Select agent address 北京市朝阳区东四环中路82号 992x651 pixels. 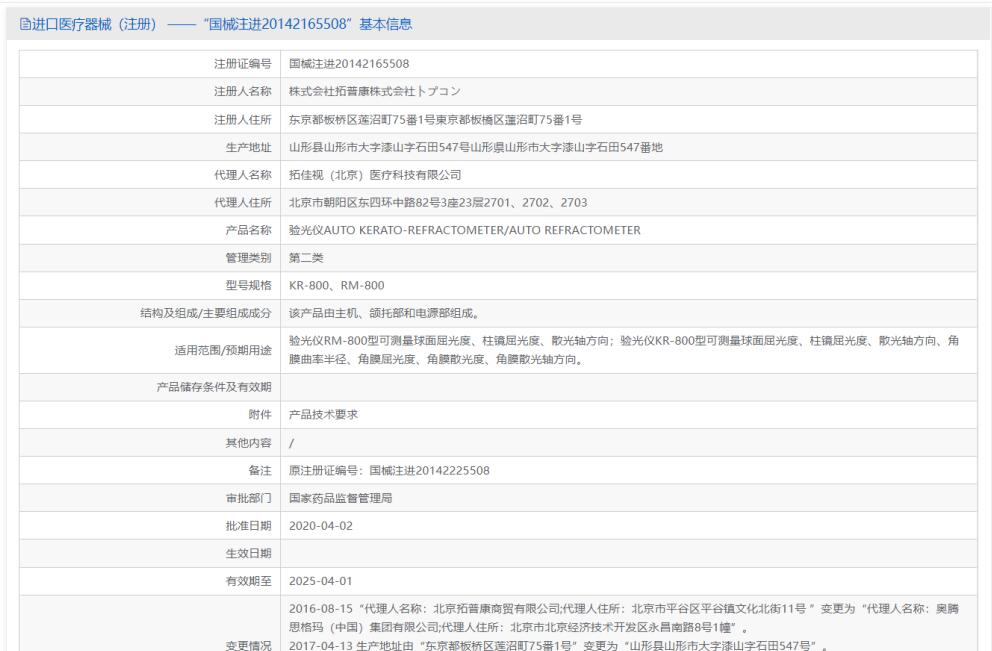[364, 202]
